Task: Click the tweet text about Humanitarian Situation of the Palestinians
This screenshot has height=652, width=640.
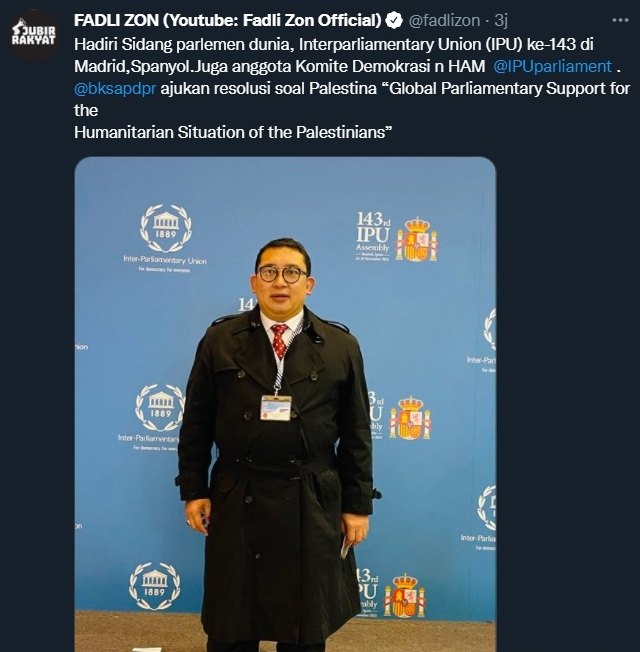Action: coord(233,132)
